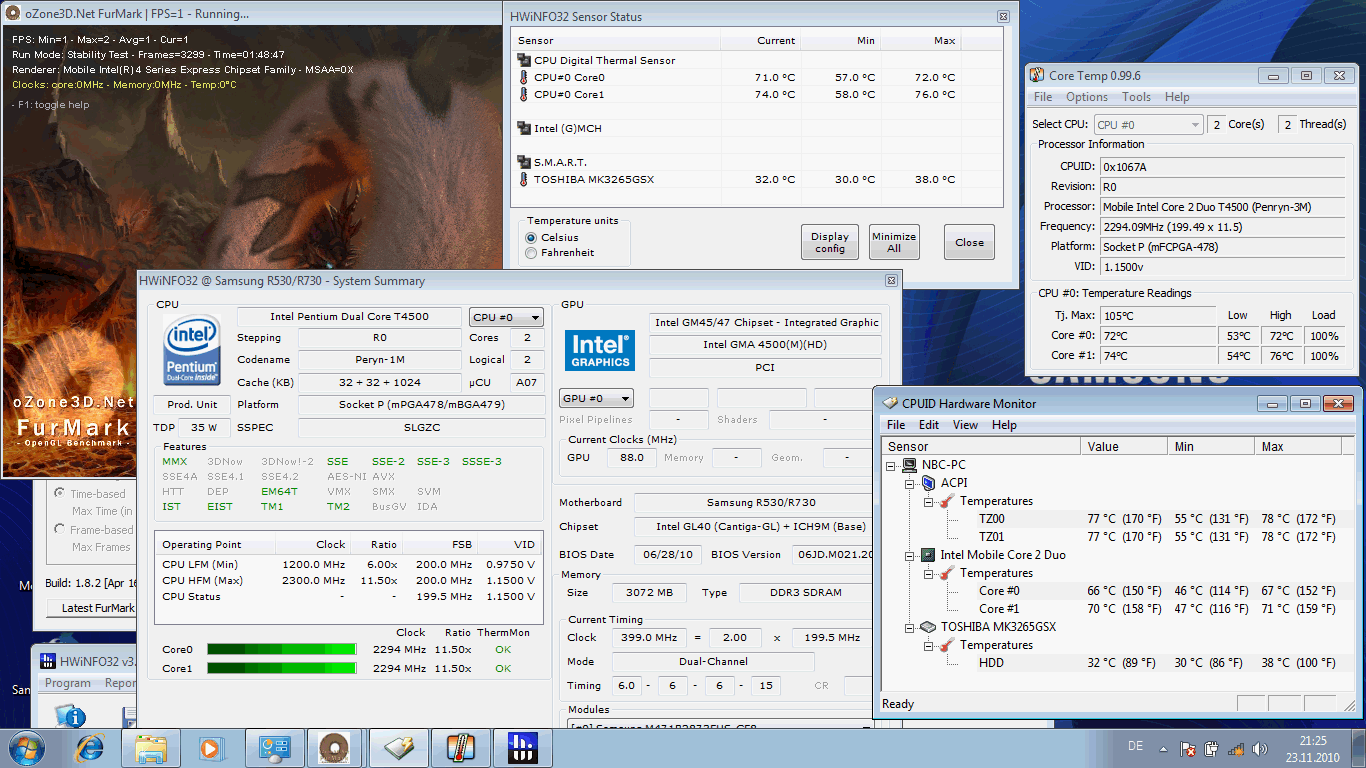1366x768 pixels.
Task: Click FurMark window title bar icon
Action: click(x=12, y=14)
